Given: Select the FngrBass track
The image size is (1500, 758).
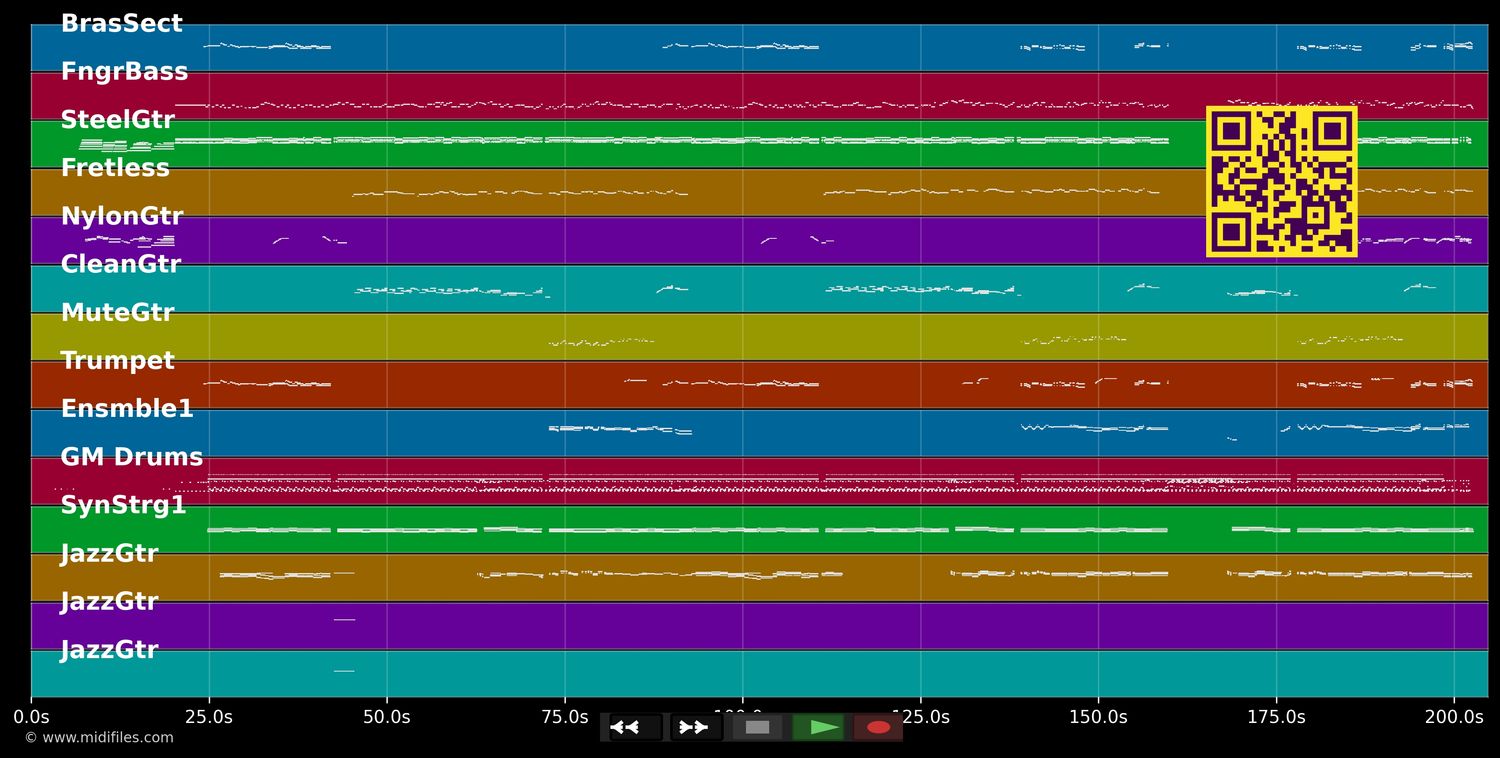Looking at the screenshot, I should coord(124,72).
